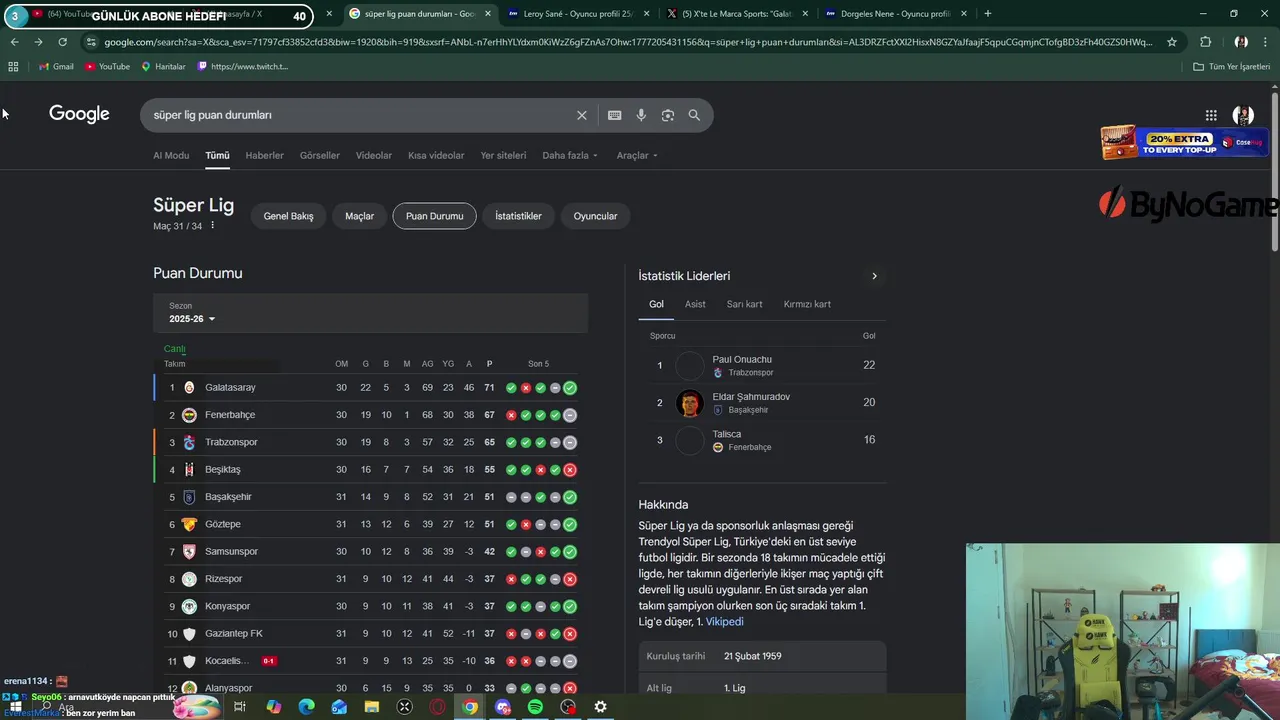Bookmark this page with the star icon

click(1172, 42)
